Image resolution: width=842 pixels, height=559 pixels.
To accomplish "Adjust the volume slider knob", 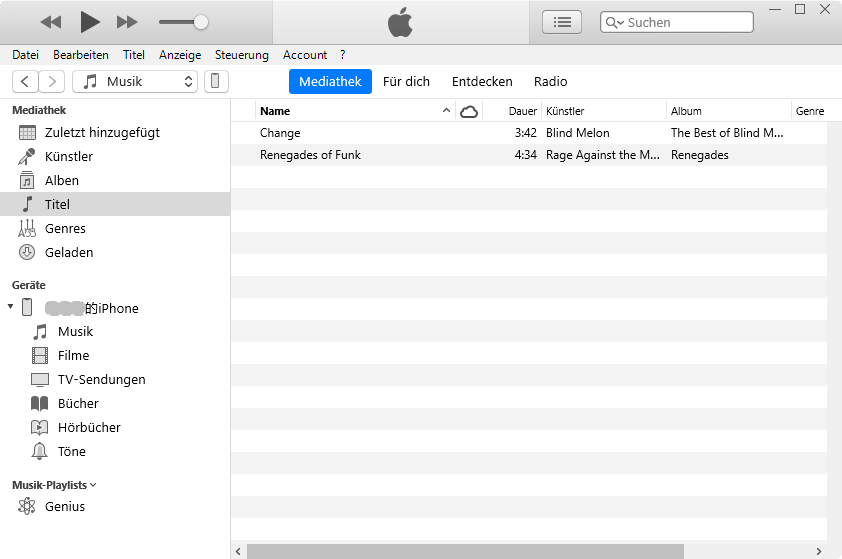I will coord(201,22).
